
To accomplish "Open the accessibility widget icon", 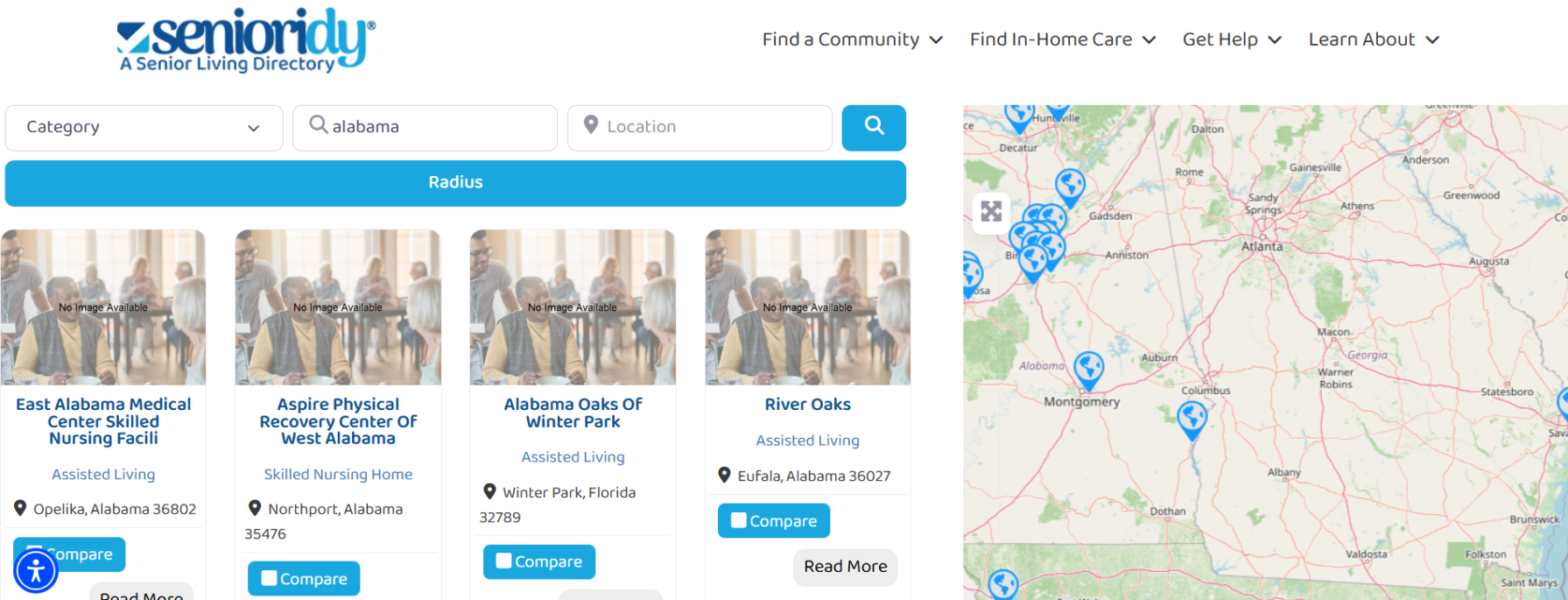I will [36, 571].
